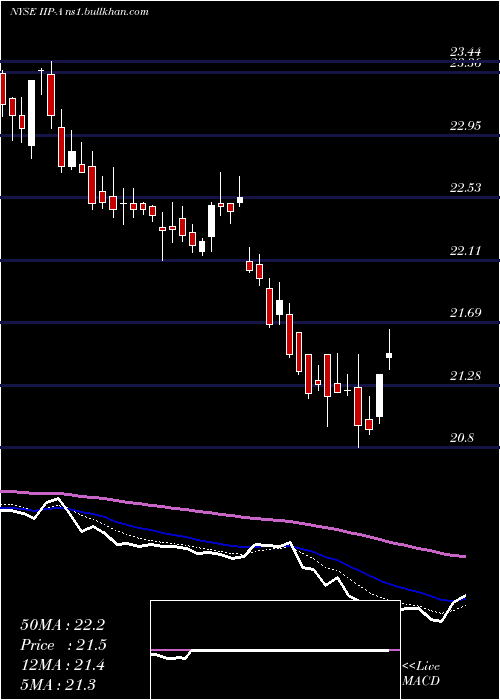Click the pink 50MA line
500x700 pixels.
[232, 516]
